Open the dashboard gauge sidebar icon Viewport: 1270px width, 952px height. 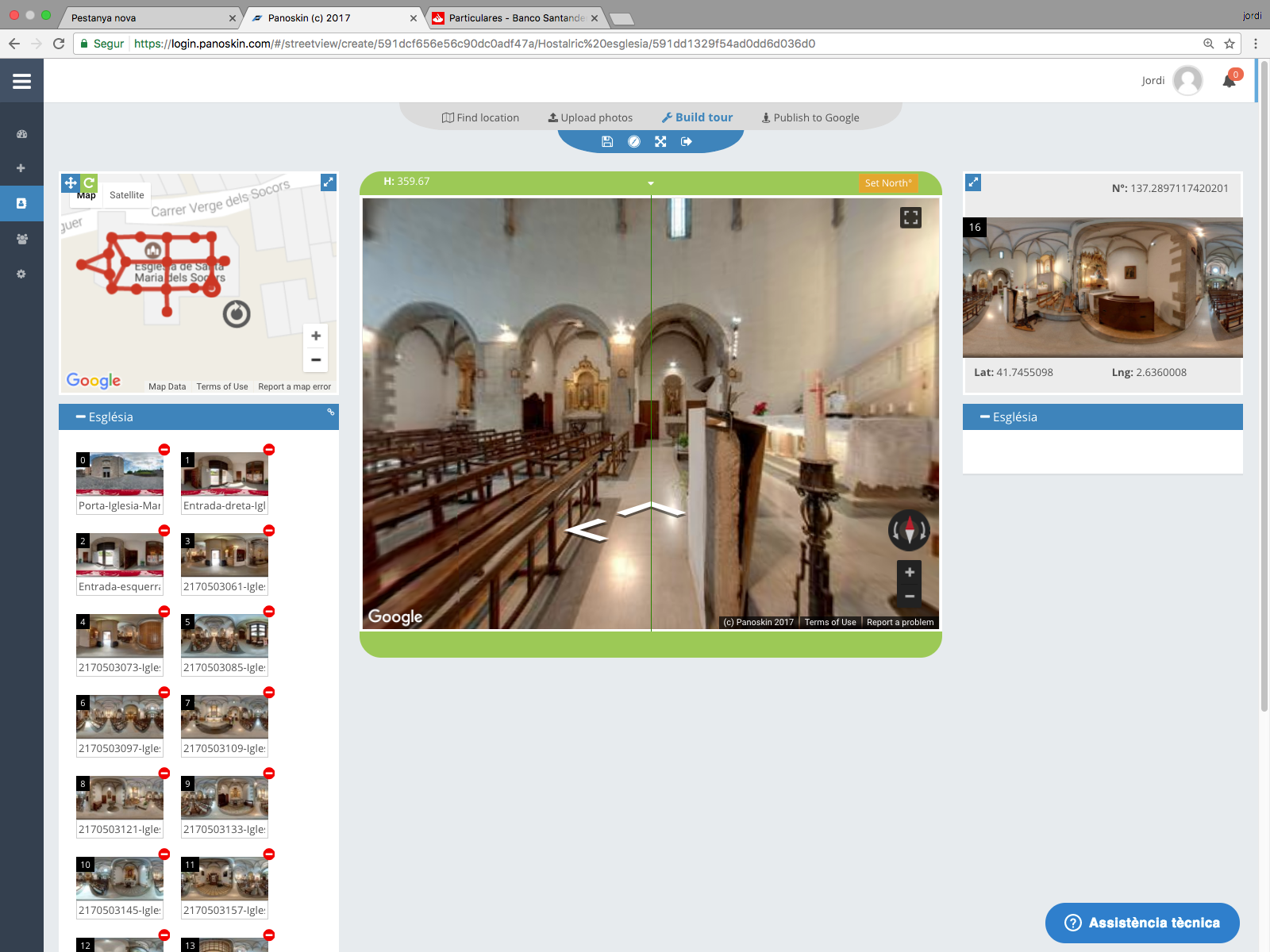coord(21,134)
